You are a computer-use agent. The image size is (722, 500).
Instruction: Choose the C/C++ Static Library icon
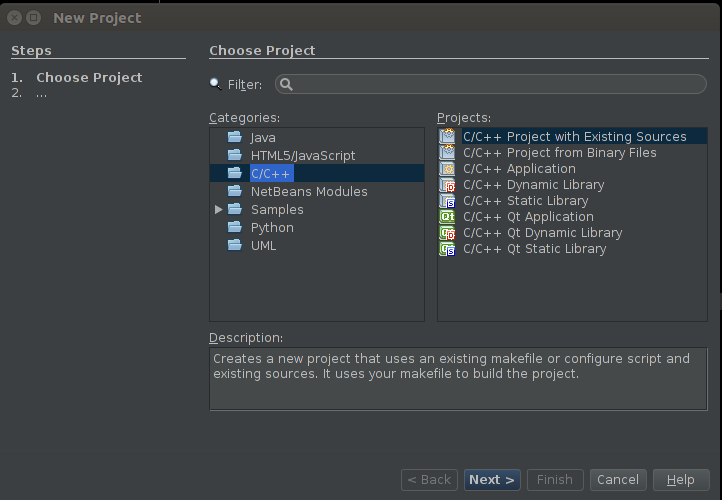(447, 201)
